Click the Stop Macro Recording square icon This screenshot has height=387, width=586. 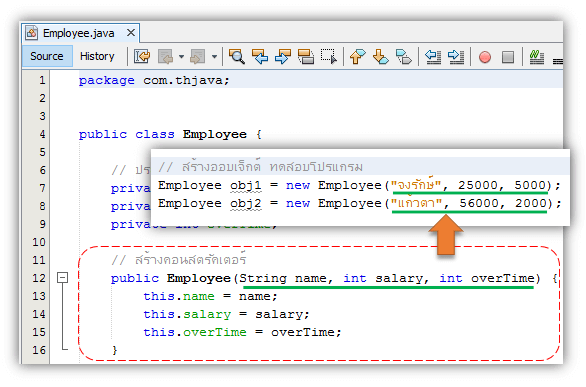(508, 57)
